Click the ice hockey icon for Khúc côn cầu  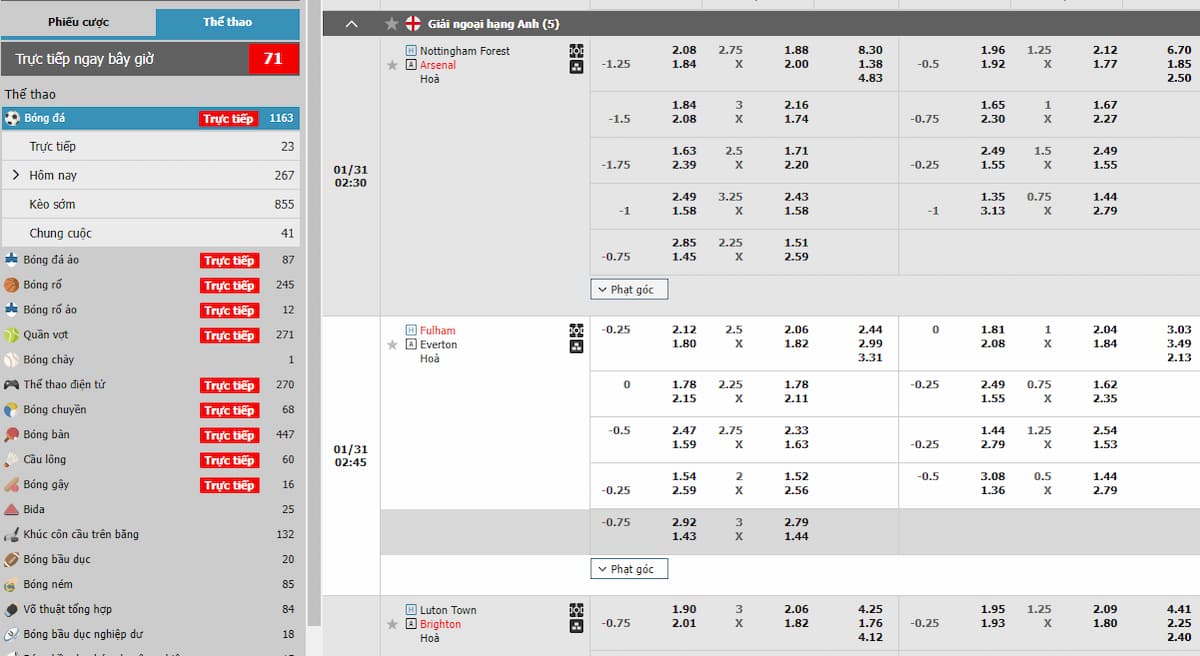[x=12, y=535]
